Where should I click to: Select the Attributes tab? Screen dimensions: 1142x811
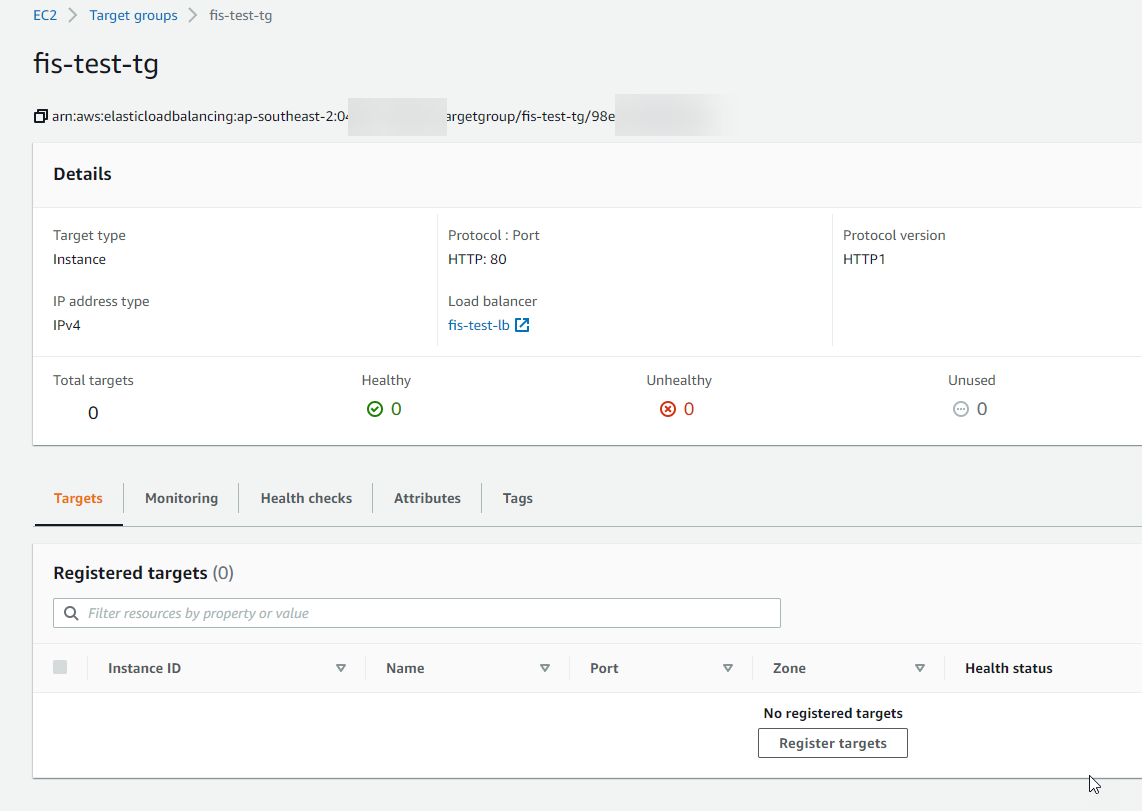coord(427,498)
